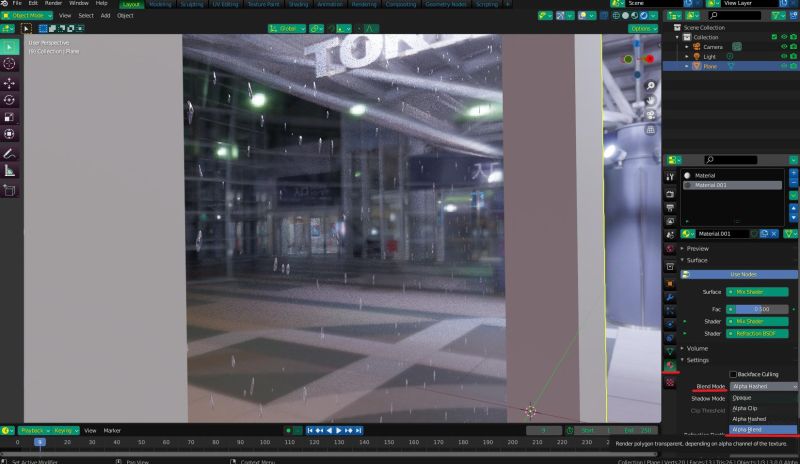This screenshot has height=464, width=800.
Task: Open the World properties tab
Action: 670,249
